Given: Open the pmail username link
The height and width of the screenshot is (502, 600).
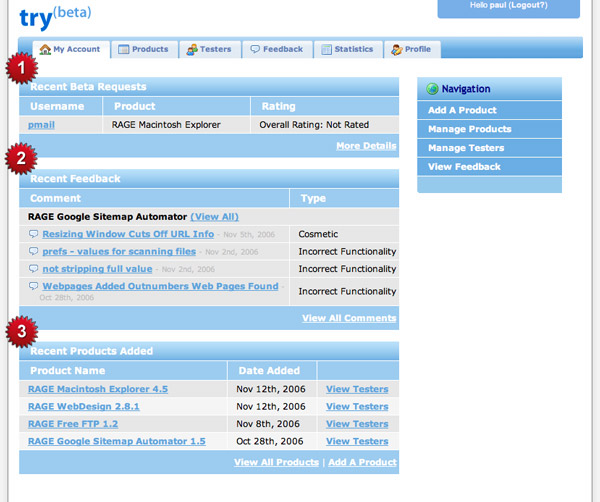Looking at the screenshot, I should click(x=41, y=125).
